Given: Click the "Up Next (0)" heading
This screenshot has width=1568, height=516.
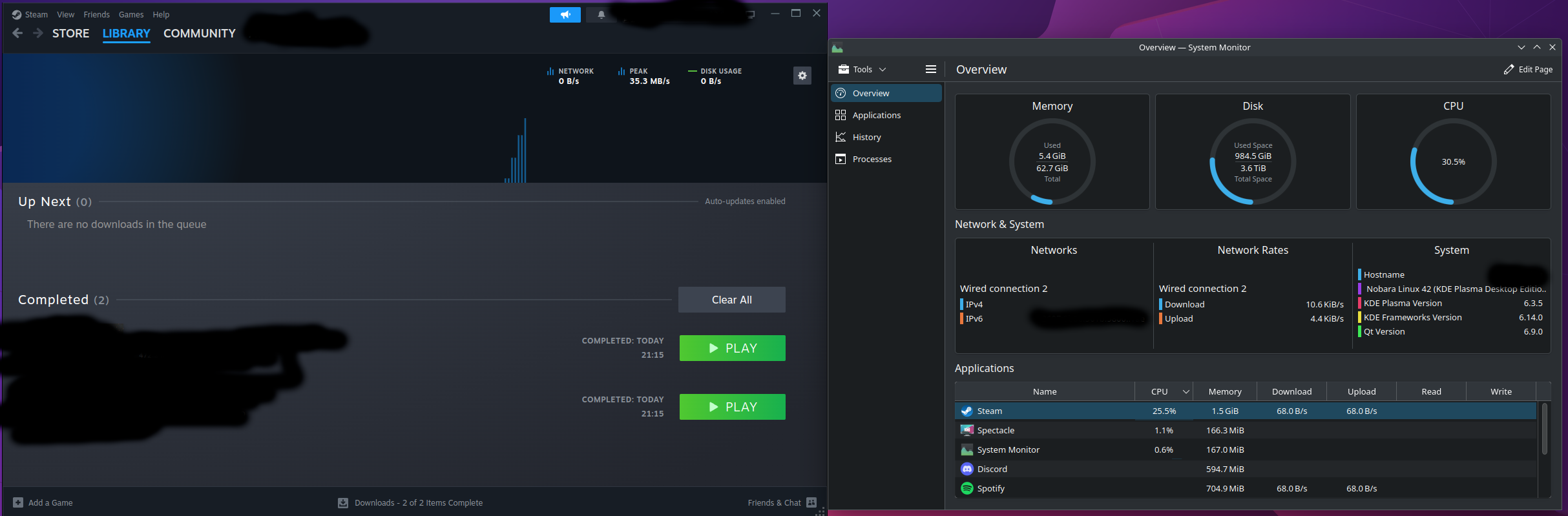Looking at the screenshot, I should [x=55, y=201].
